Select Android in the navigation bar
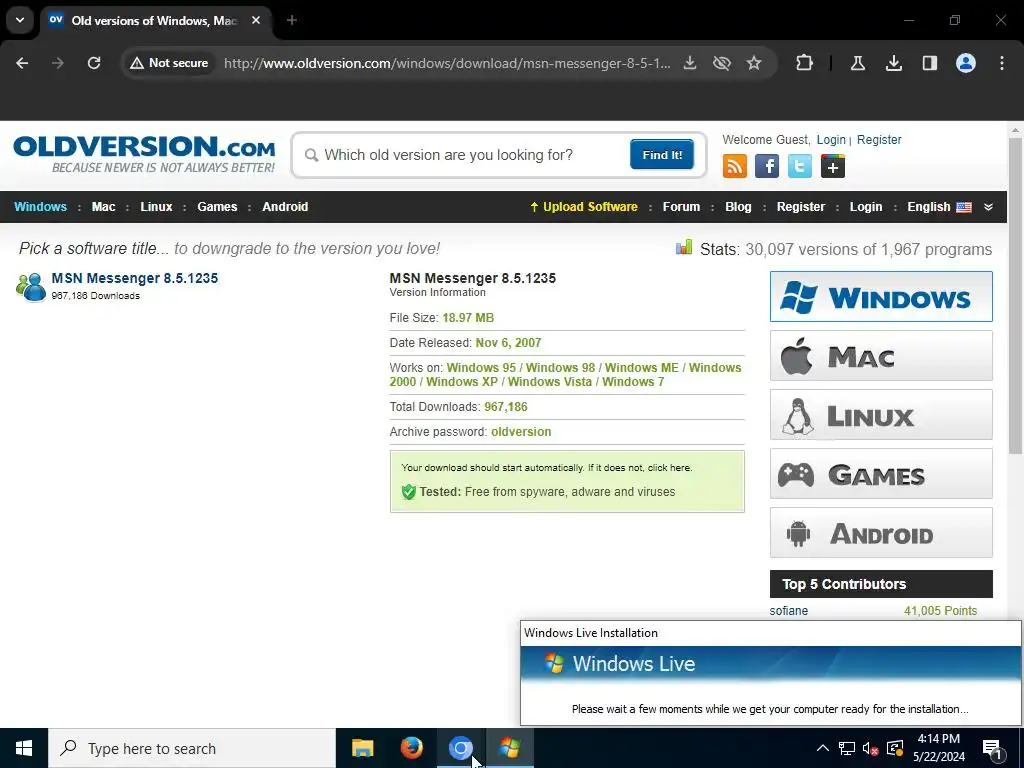1024x768 pixels. 285,207
